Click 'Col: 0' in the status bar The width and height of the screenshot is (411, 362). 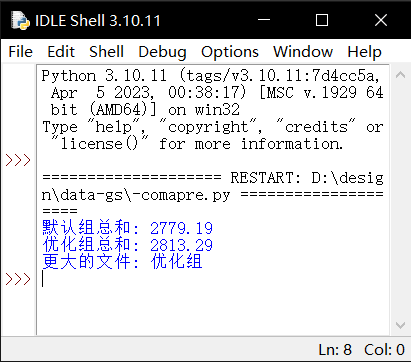pos(384,350)
